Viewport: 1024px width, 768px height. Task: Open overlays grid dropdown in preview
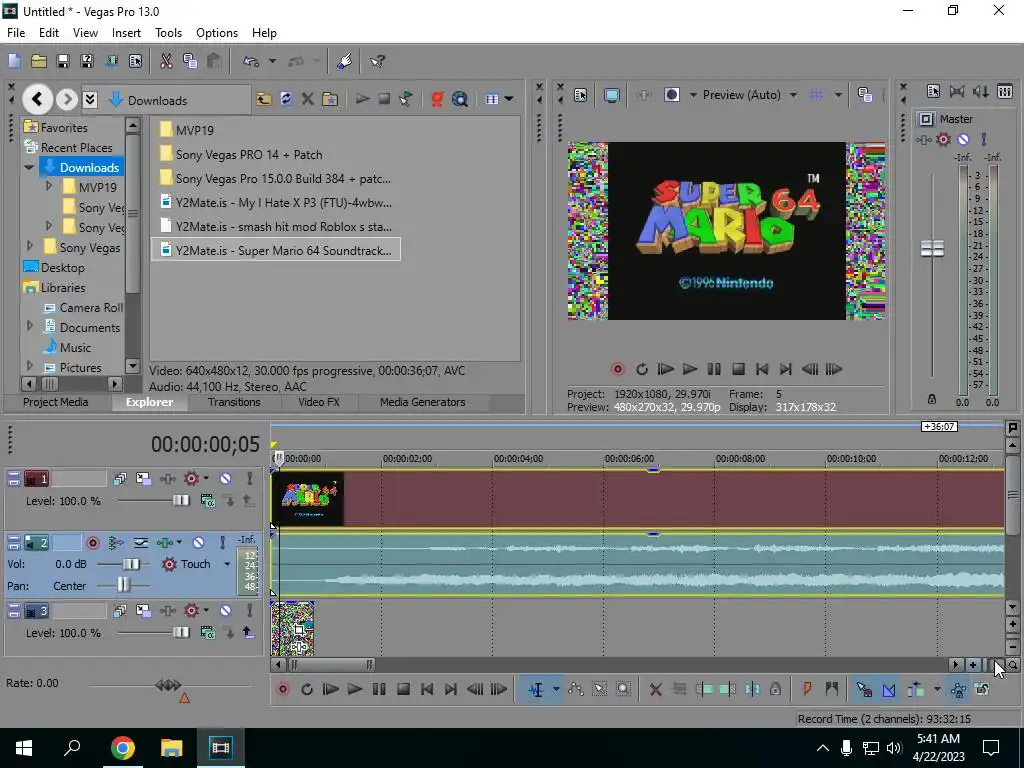click(838, 95)
